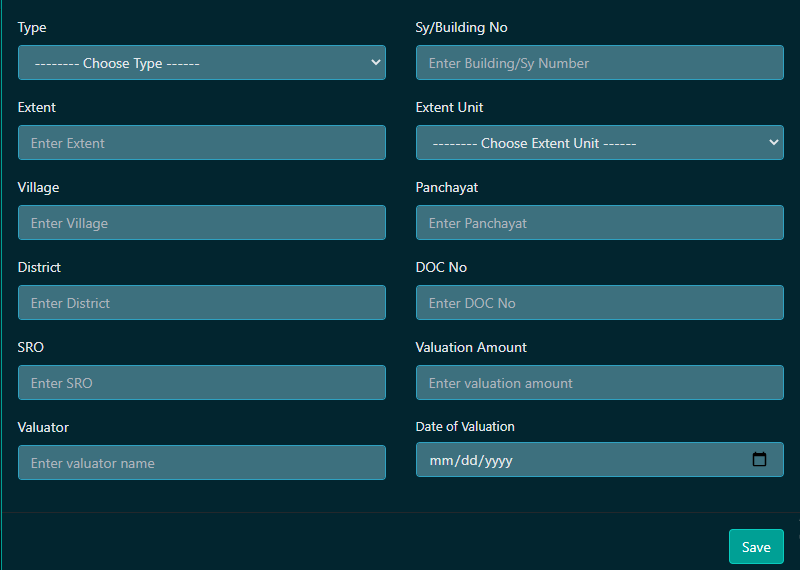Screen dimensions: 800x570
Task: Click the valuation amount input
Action: [x=599, y=383]
